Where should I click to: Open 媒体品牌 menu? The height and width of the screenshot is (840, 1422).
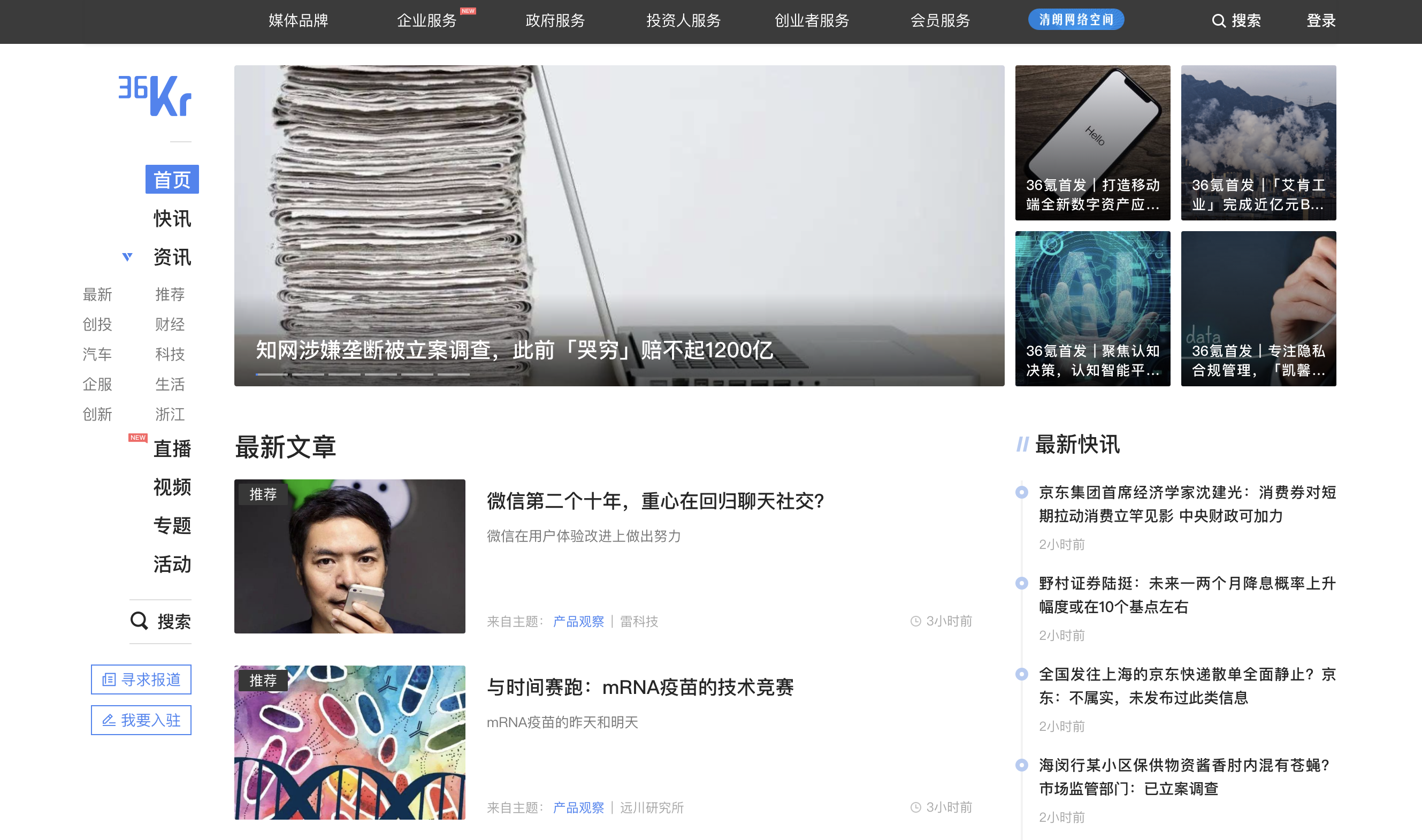298,21
